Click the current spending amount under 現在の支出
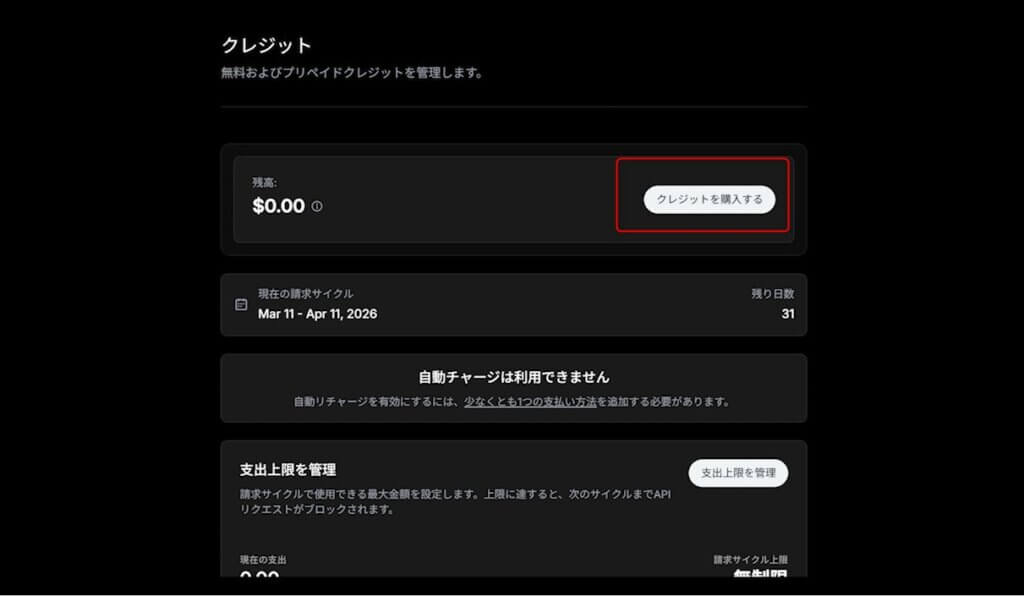The height and width of the screenshot is (596, 1024). pos(259,574)
